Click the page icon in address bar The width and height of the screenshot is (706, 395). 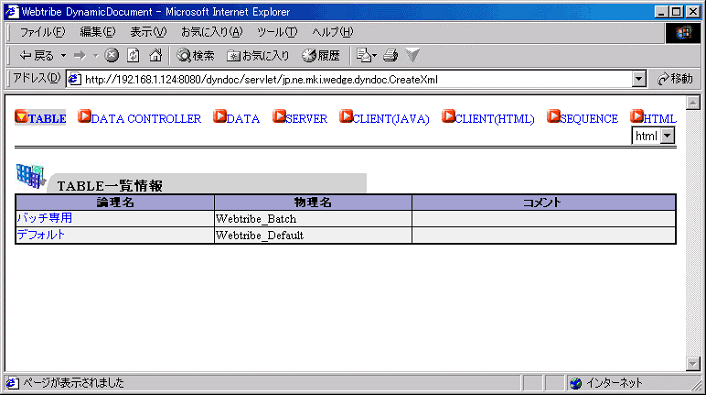[74, 79]
